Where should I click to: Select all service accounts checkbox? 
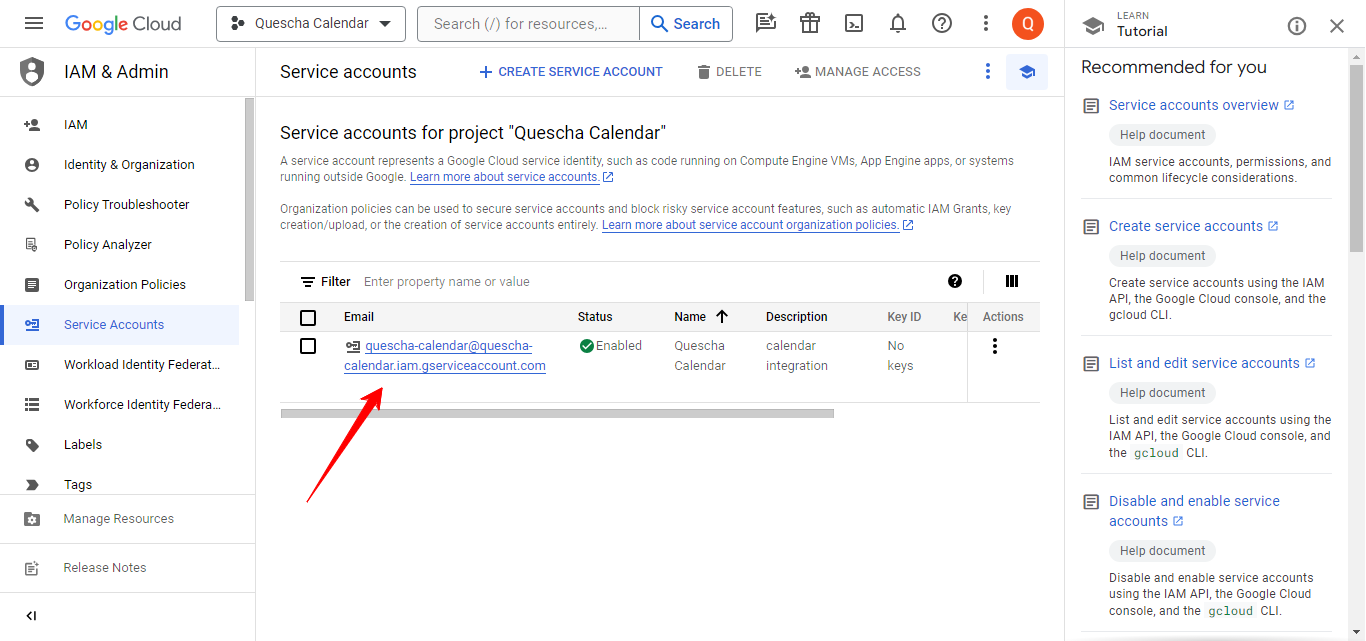(308, 317)
